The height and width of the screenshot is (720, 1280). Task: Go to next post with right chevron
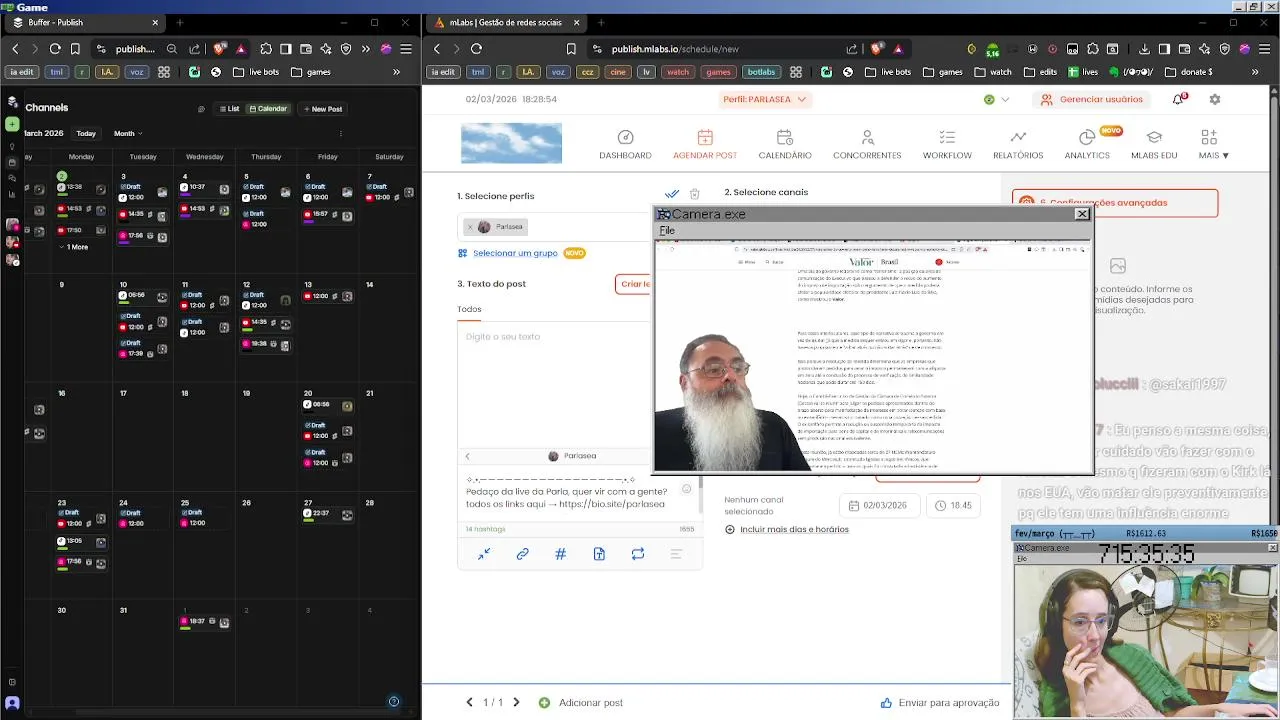[516, 703]
